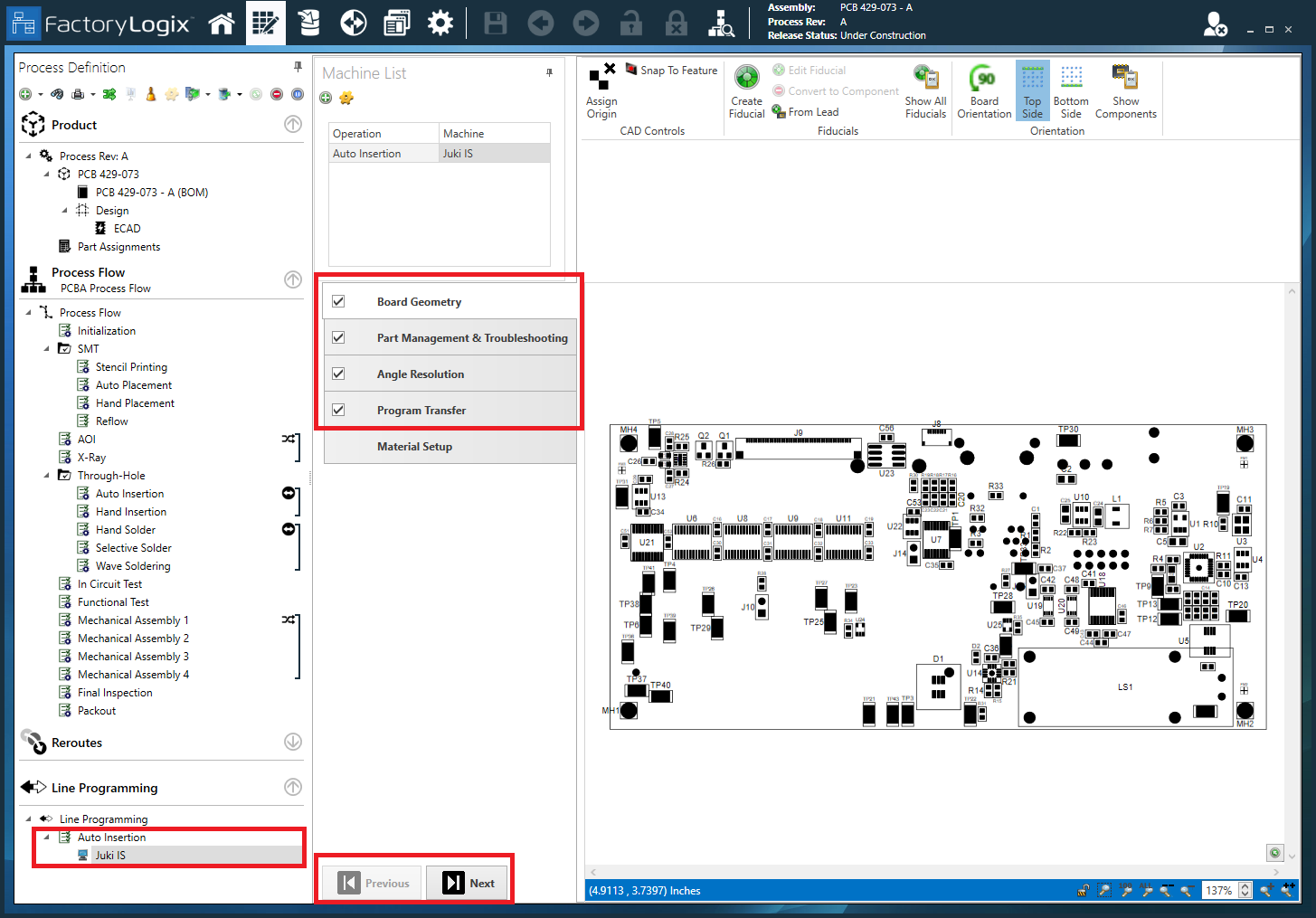Open the Material Setup step

pyautogui.click(x=414, y=447)
